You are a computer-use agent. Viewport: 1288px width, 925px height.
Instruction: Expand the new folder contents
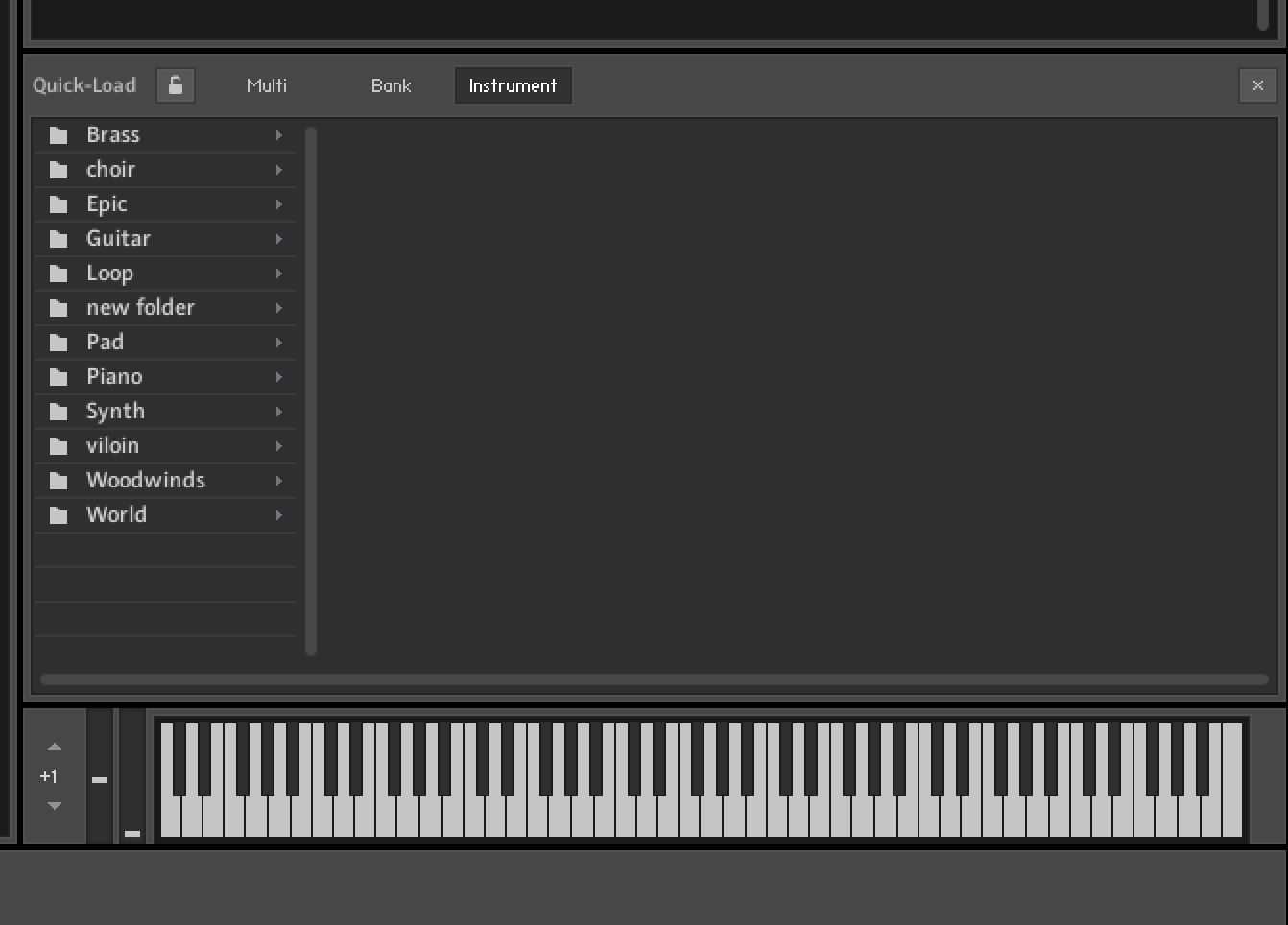click(x=278, y=307)
